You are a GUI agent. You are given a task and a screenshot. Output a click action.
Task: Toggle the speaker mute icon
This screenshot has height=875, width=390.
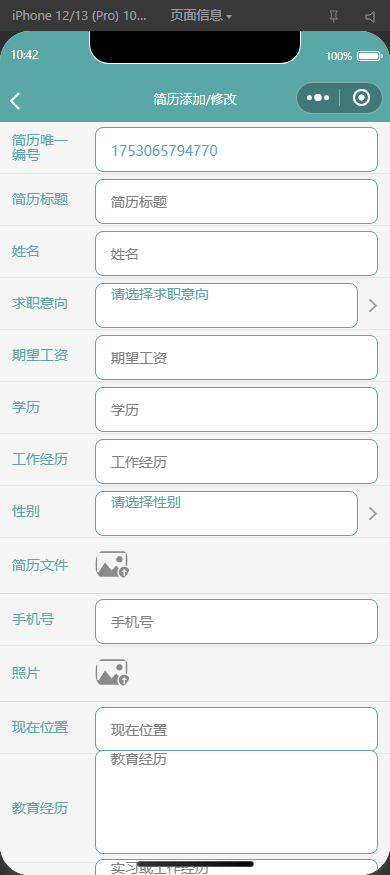370,17
